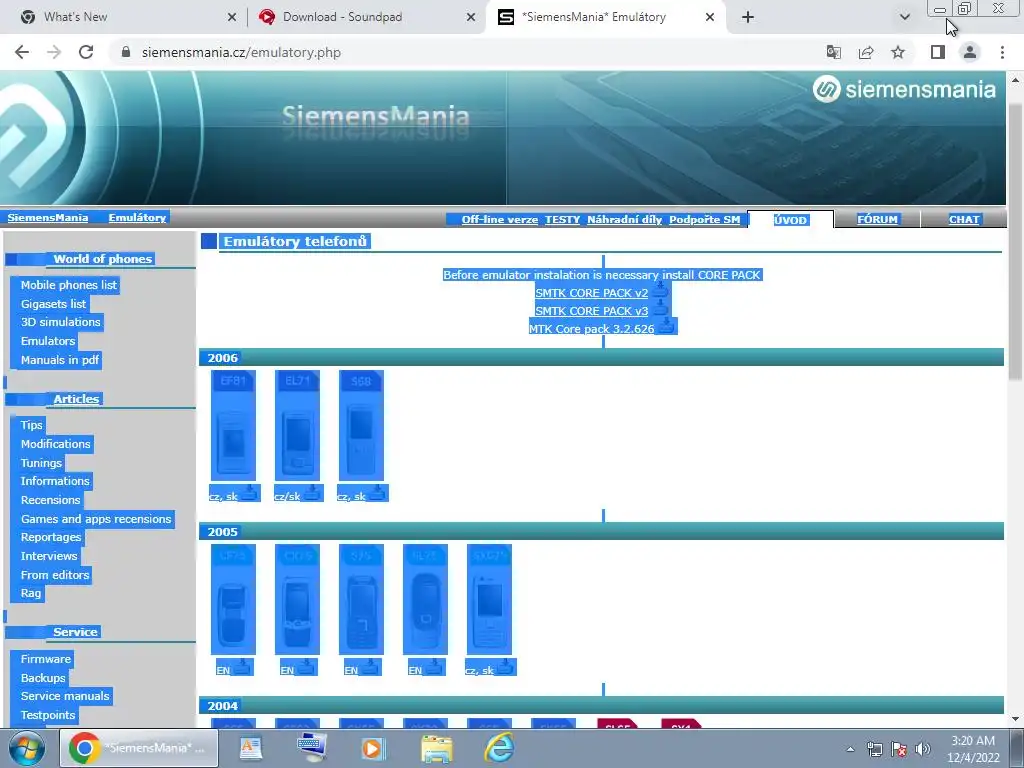Image resolution: width=1024 pixels, height=768 pixels.
Task: Open the Náhradní díly link
Action: [x=624, y=219]
